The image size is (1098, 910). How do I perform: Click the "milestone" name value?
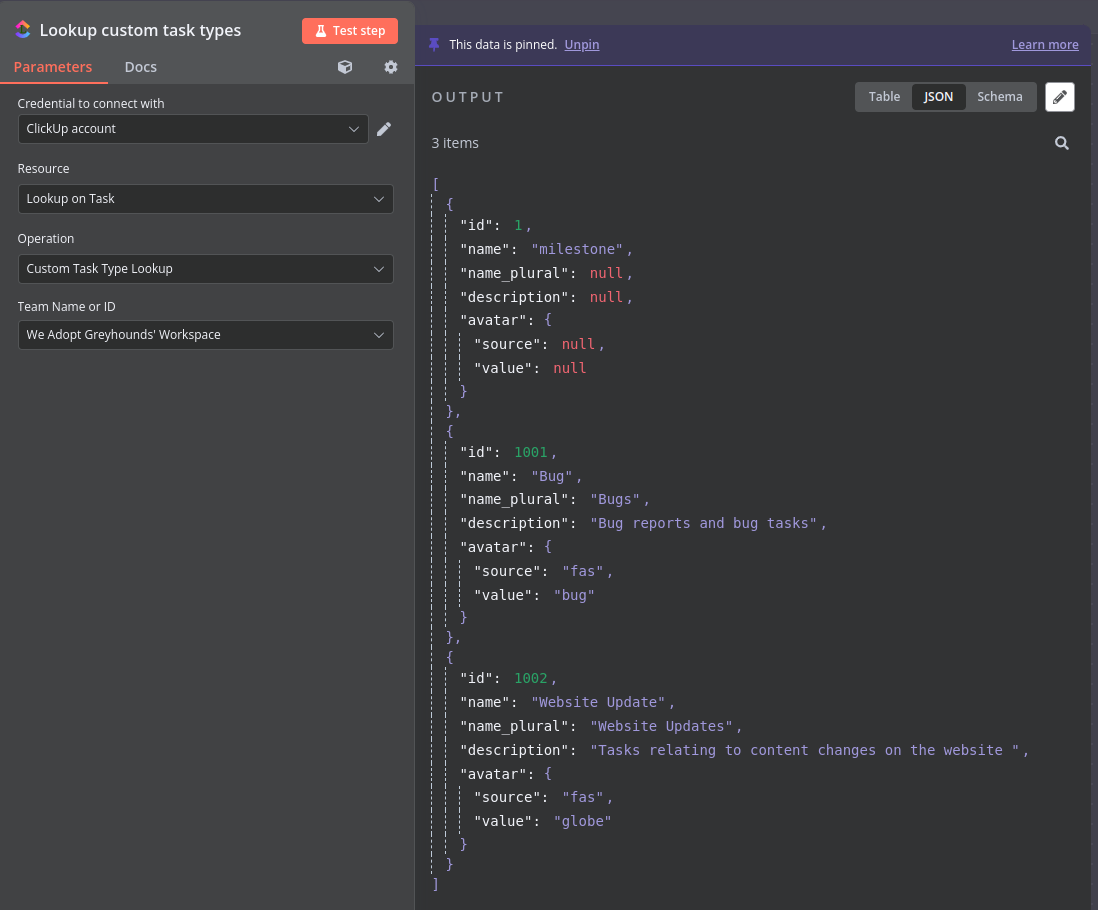(577, 249)
